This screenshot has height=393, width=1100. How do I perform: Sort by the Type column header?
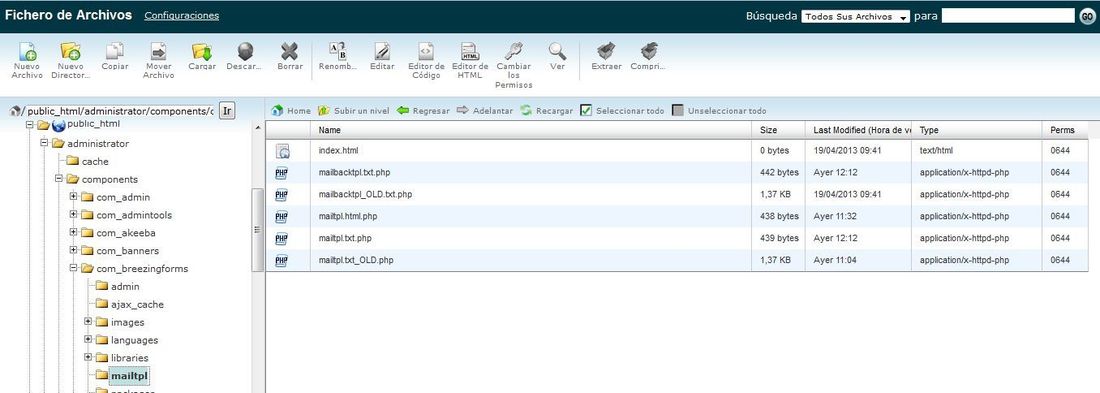tap(977, 130)
